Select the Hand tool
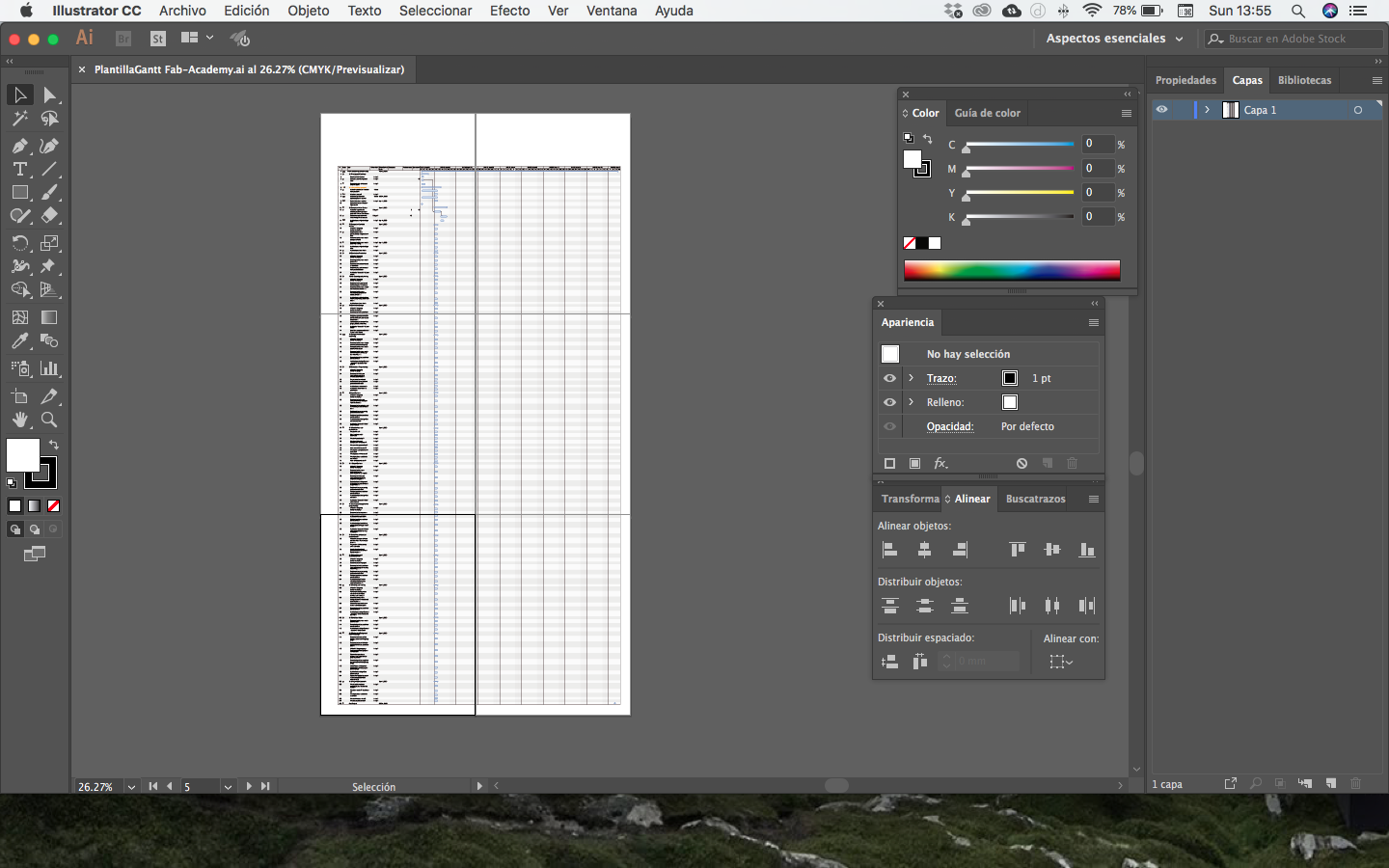 (19, 420)
